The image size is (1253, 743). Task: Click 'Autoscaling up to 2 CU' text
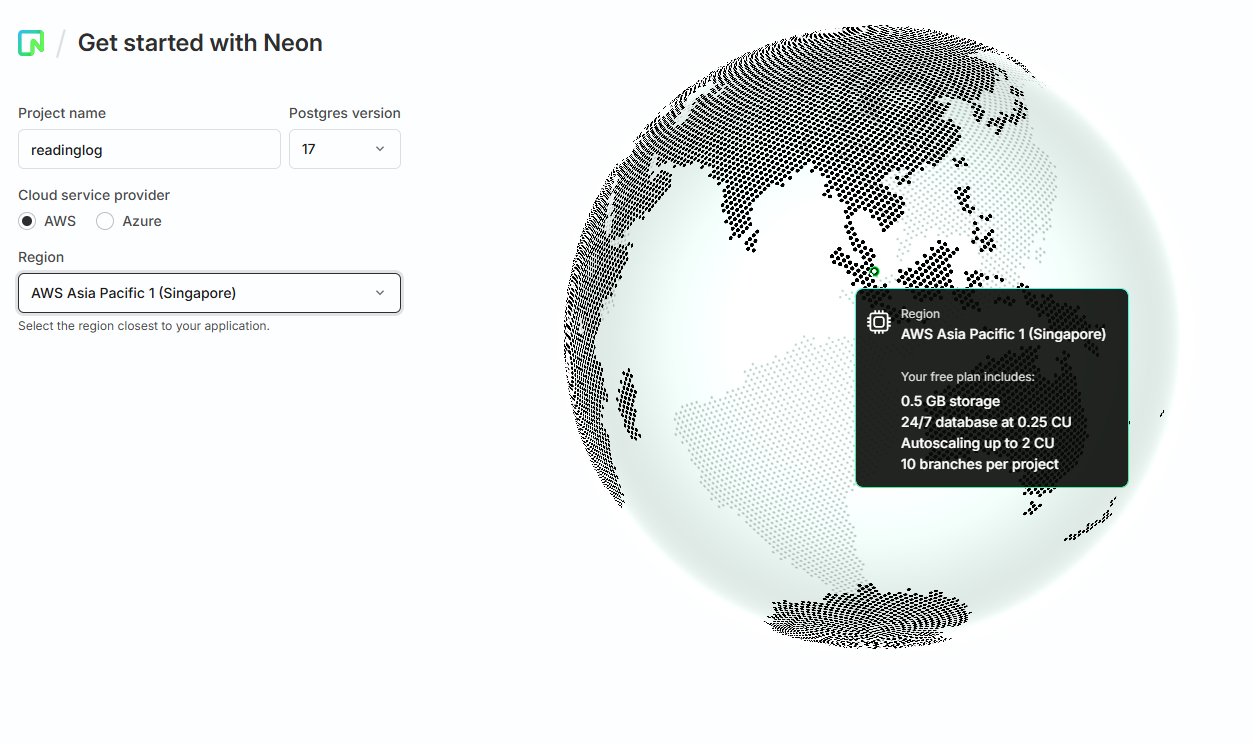tap(978, 443)
